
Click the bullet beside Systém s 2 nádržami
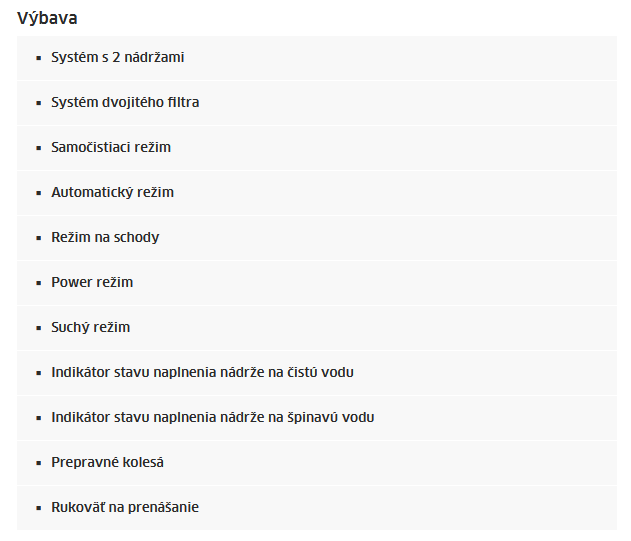39,58
